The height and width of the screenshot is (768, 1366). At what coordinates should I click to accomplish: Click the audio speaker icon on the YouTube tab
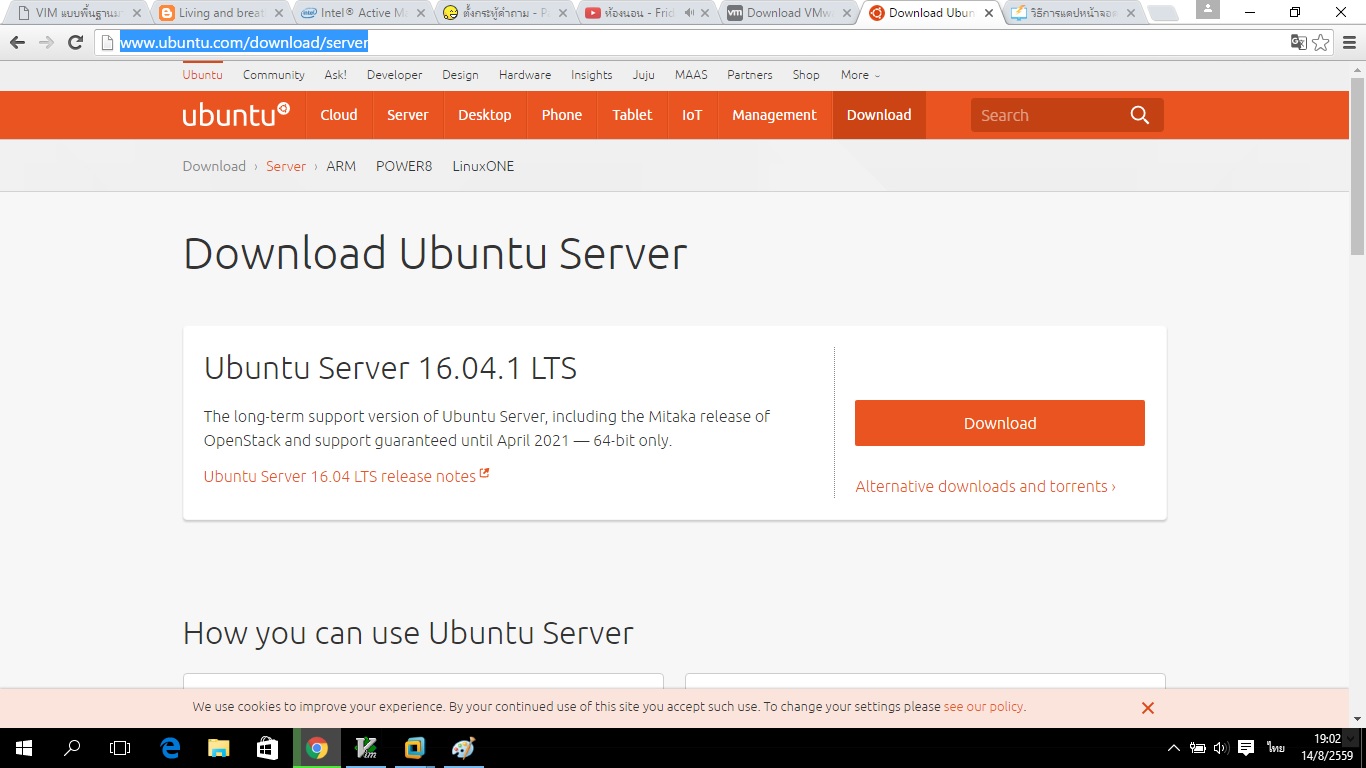tap(689, 13)
